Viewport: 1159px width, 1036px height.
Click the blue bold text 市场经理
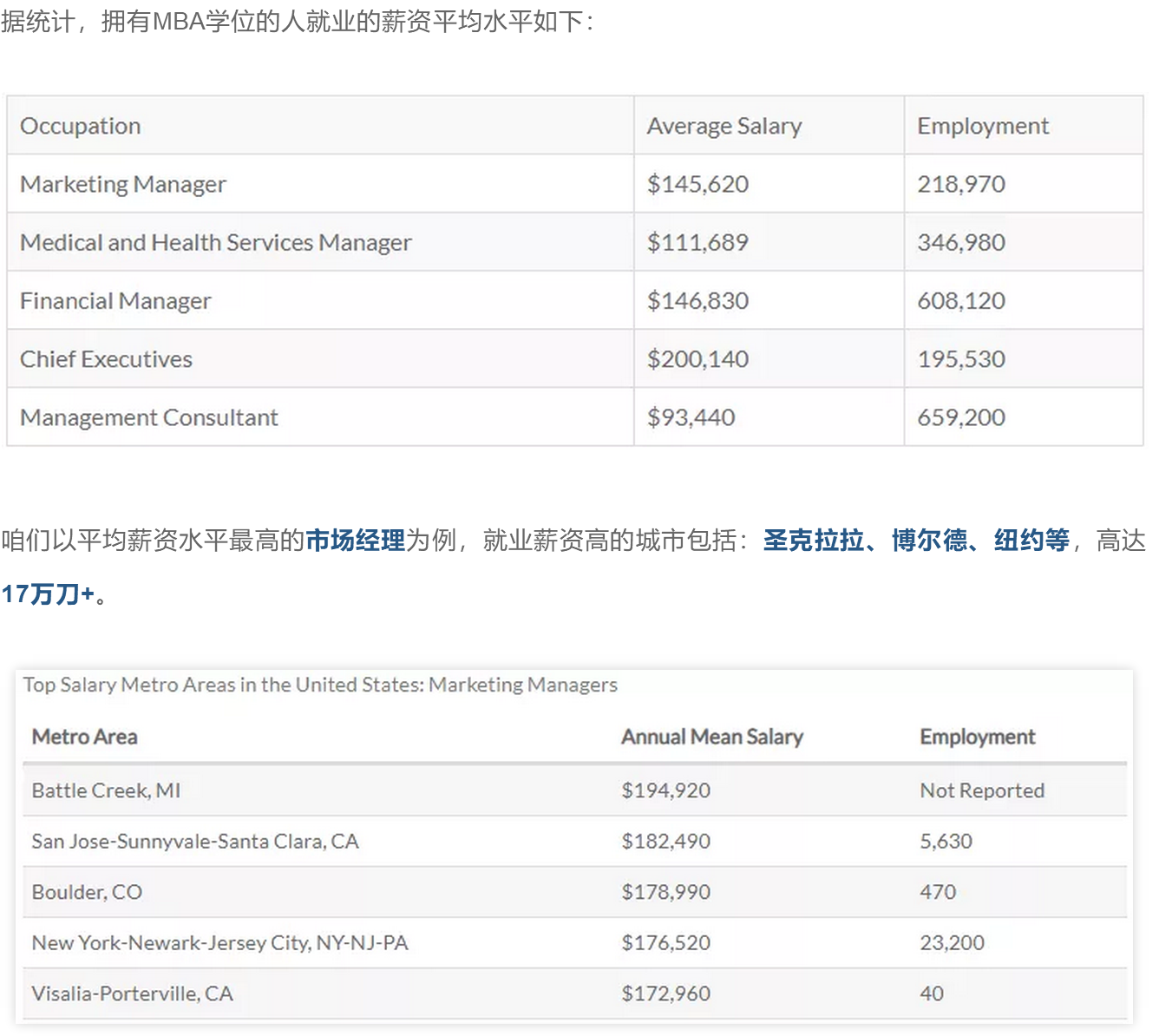[356, 541]
